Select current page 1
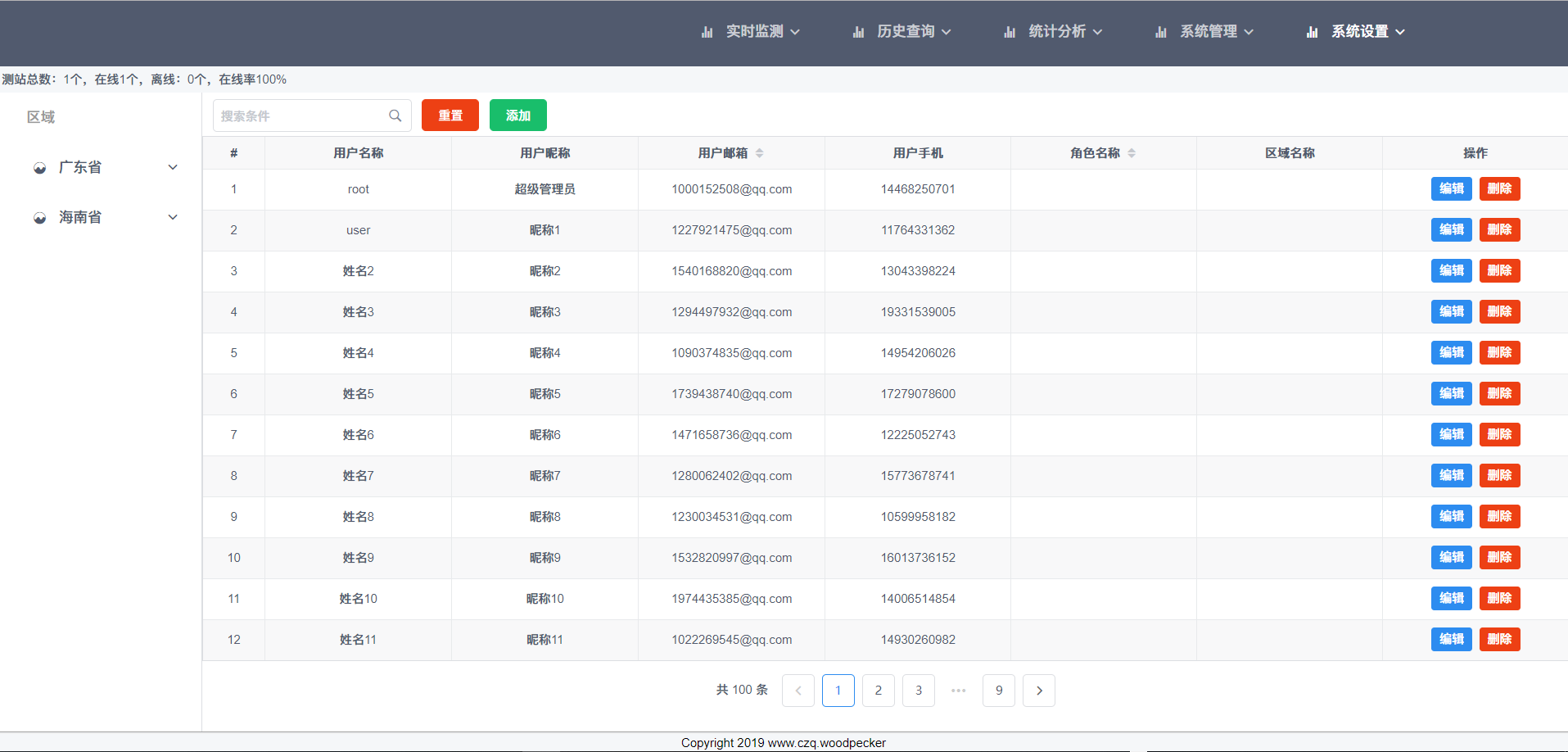This screenshot has height=752, width=1568. click(x=838, y=691)
